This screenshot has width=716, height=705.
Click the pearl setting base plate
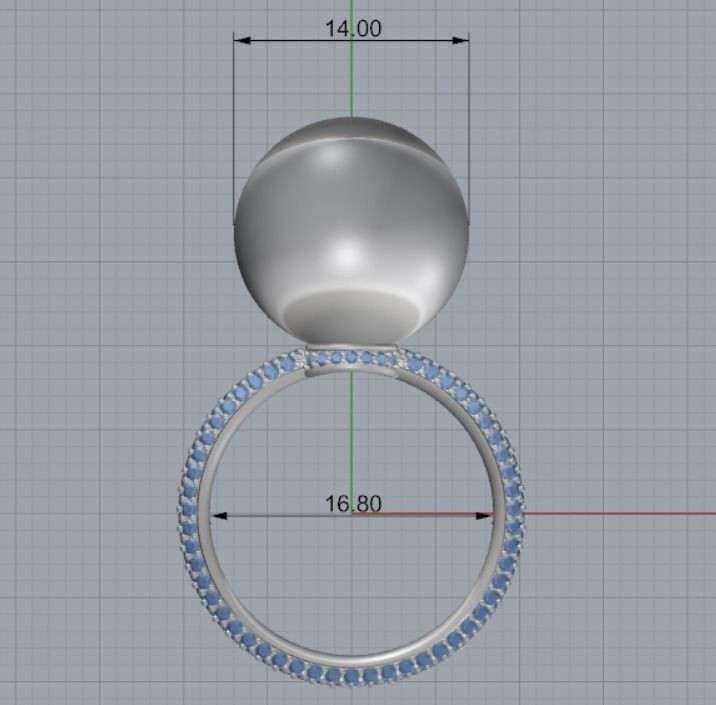pos(353,348)
